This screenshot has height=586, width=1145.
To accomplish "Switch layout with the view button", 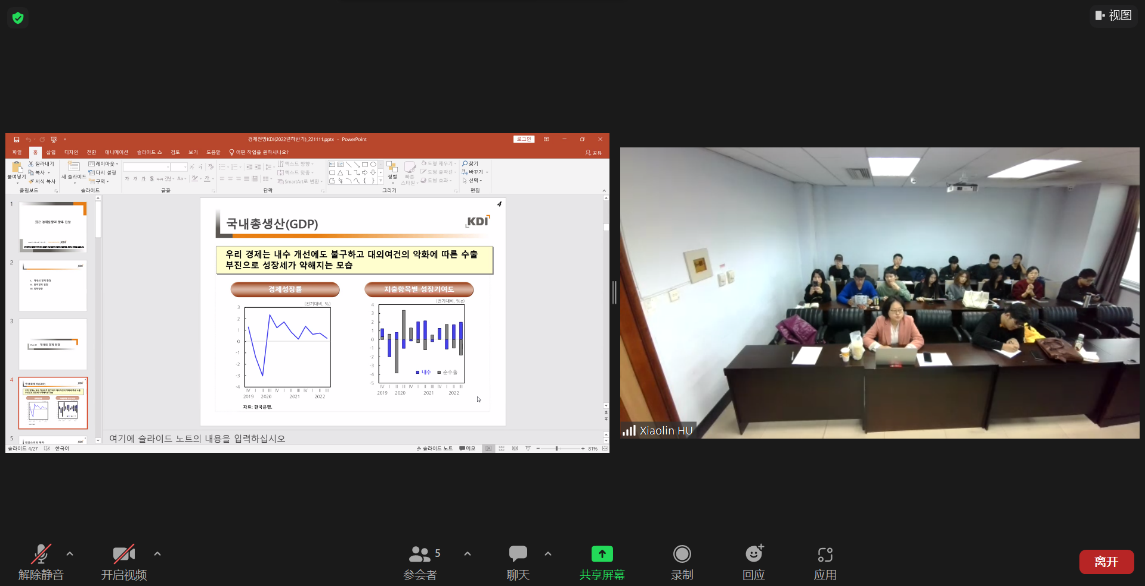I will (x=1112, y=15).
